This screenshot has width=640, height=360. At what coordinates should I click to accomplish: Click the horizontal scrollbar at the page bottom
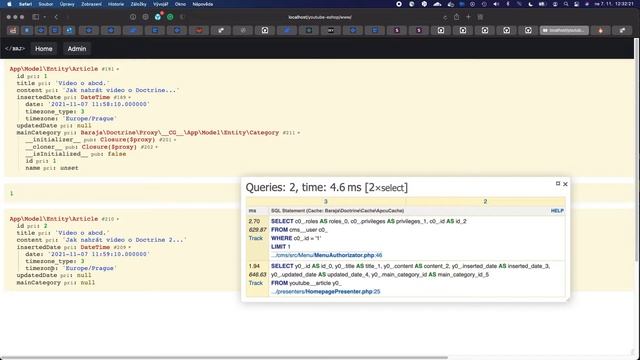pyautogui.click(x=224, y=358)
